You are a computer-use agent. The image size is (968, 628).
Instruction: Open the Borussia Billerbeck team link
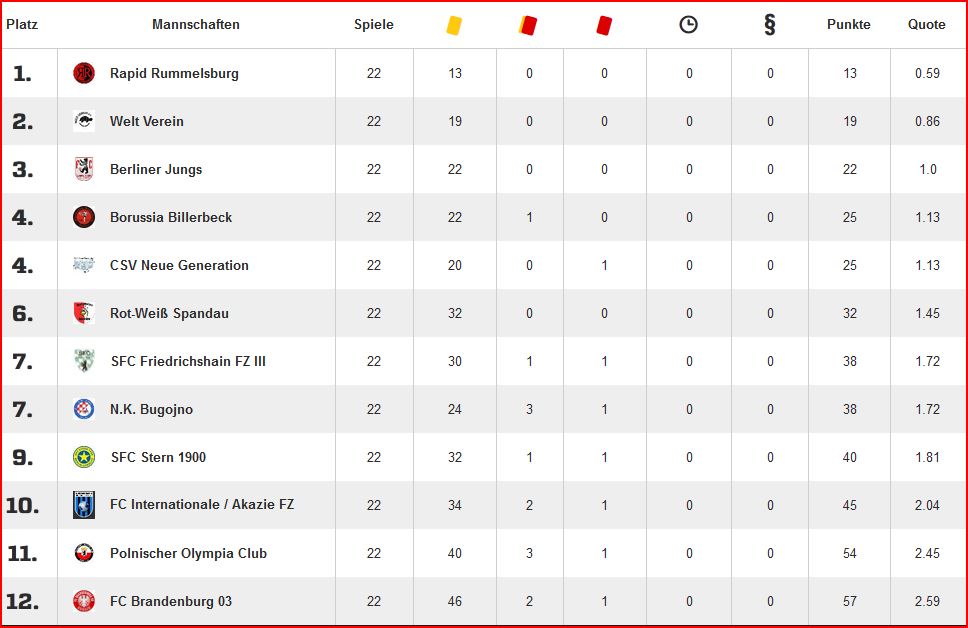[x=171, y=217]
